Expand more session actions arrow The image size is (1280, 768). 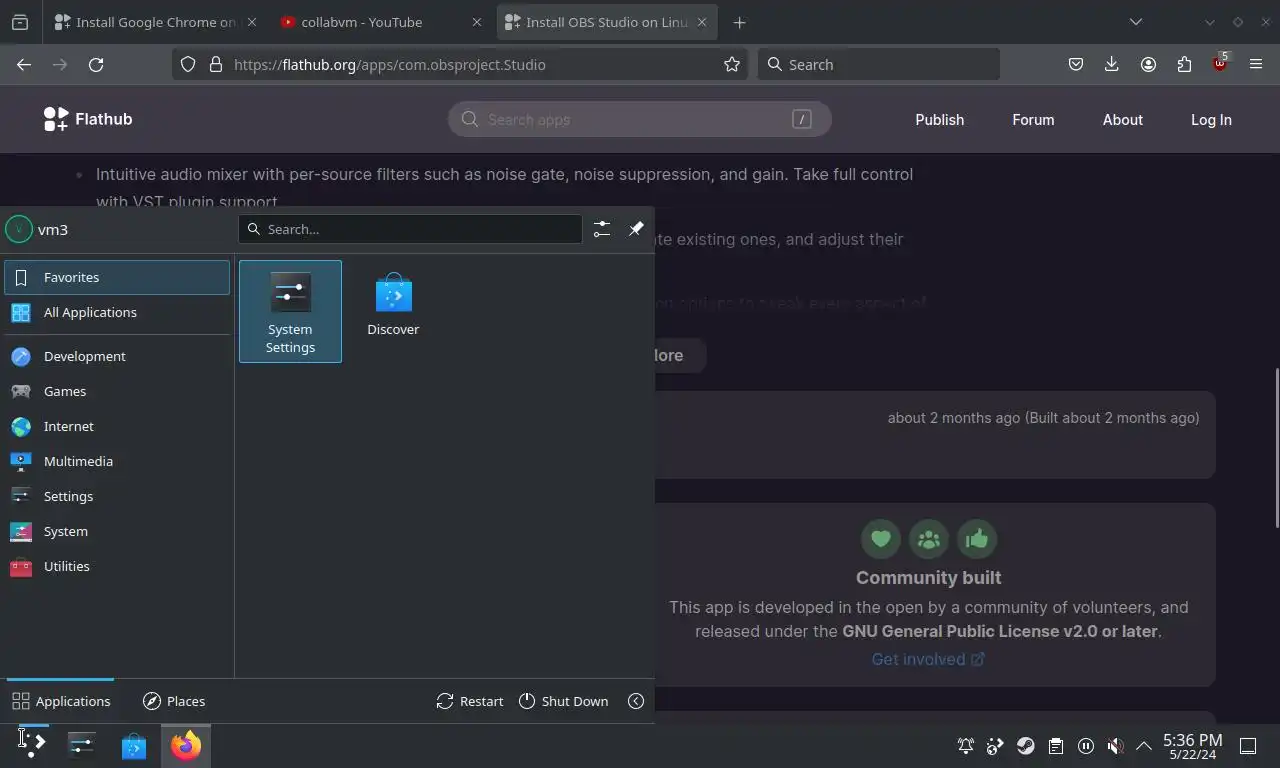point(636,701)
